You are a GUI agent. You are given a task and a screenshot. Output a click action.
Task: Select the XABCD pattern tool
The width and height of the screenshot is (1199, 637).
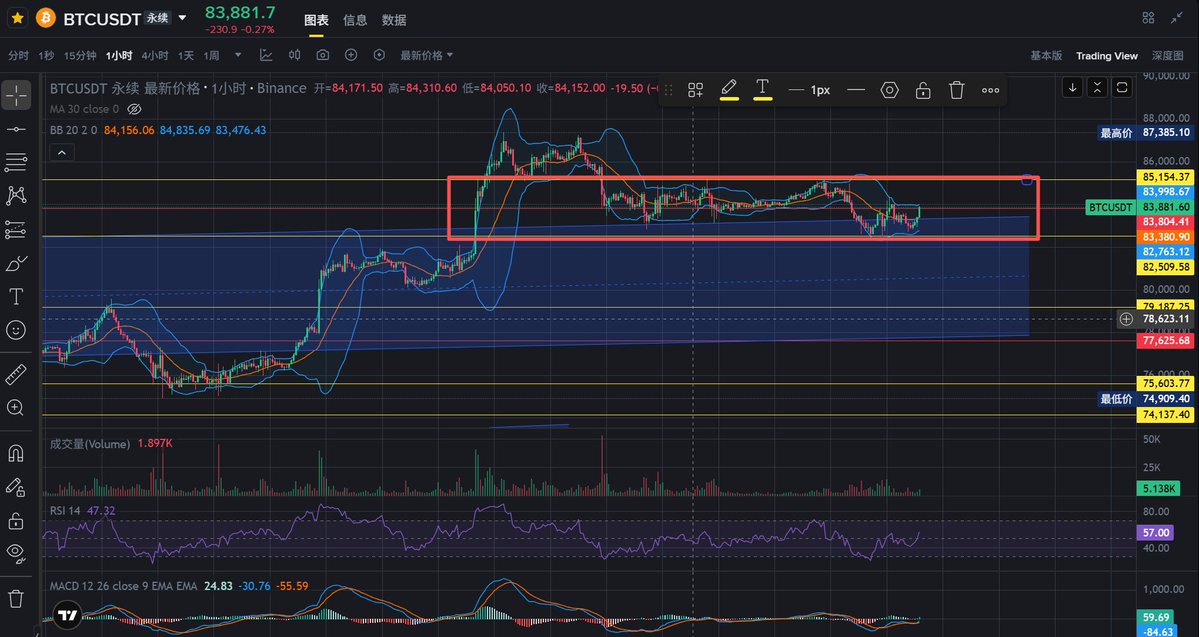16,196
